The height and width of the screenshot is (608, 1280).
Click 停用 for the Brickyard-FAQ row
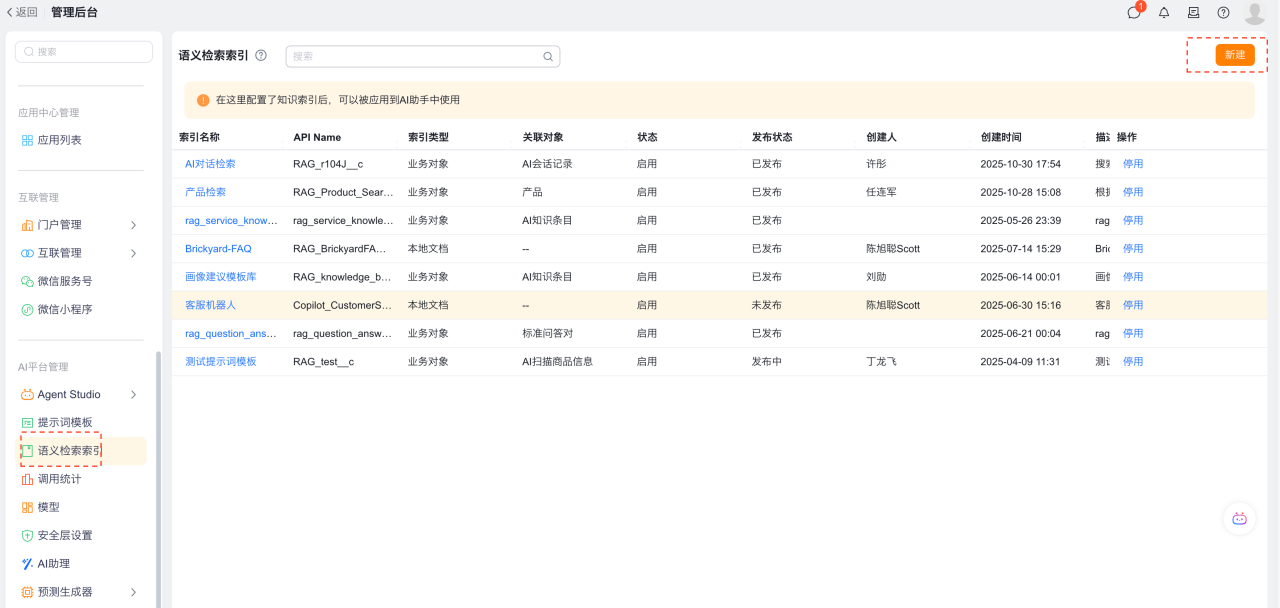click(x=1132, y=248)
